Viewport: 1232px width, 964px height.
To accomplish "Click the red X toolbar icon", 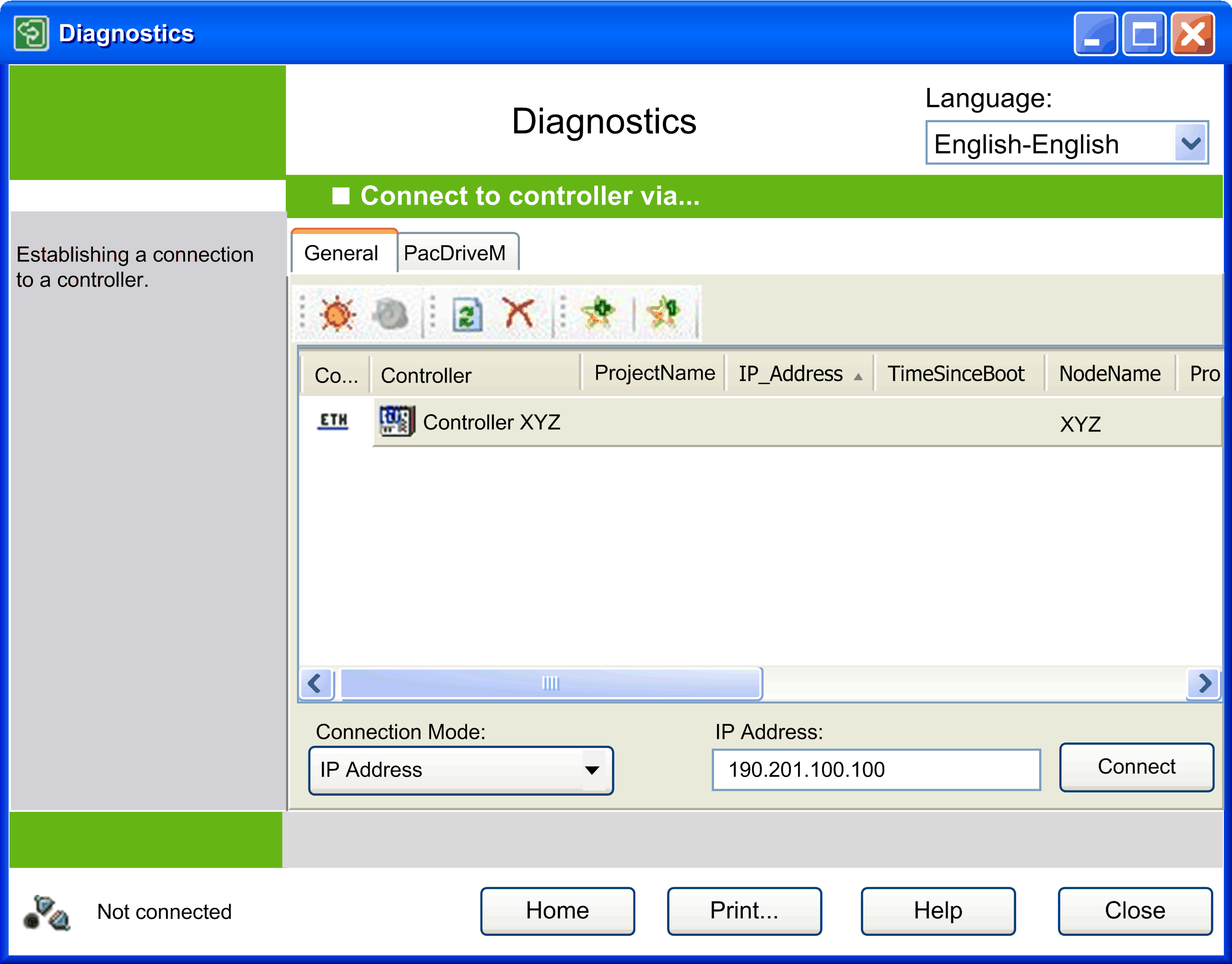I will coord(518,313).
